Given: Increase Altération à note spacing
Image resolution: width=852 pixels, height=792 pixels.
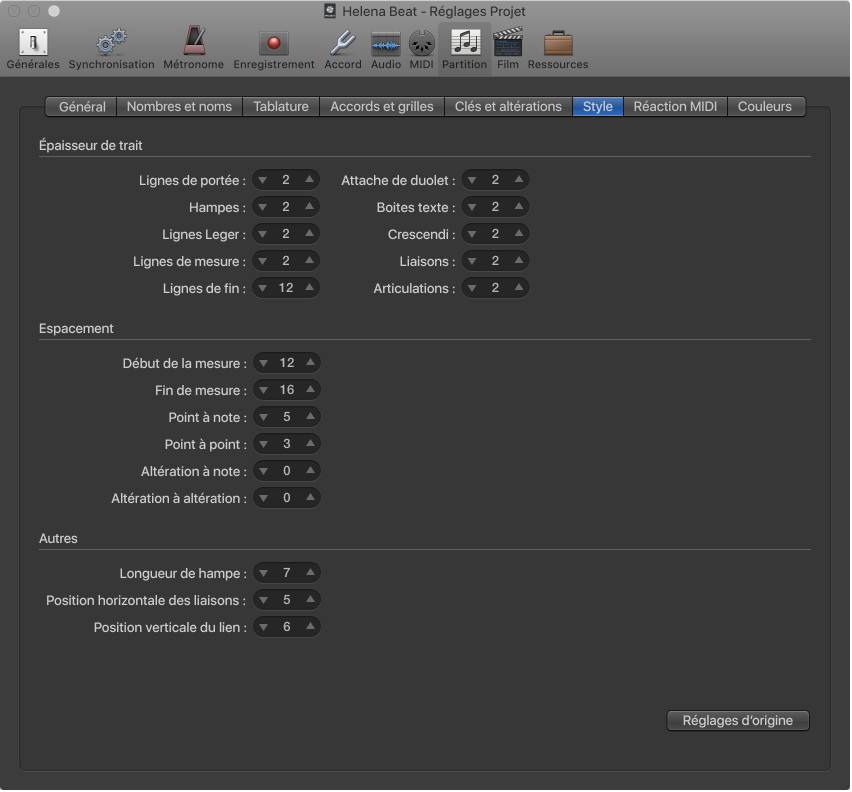Looking at the screenshot, I should point(310,471).
